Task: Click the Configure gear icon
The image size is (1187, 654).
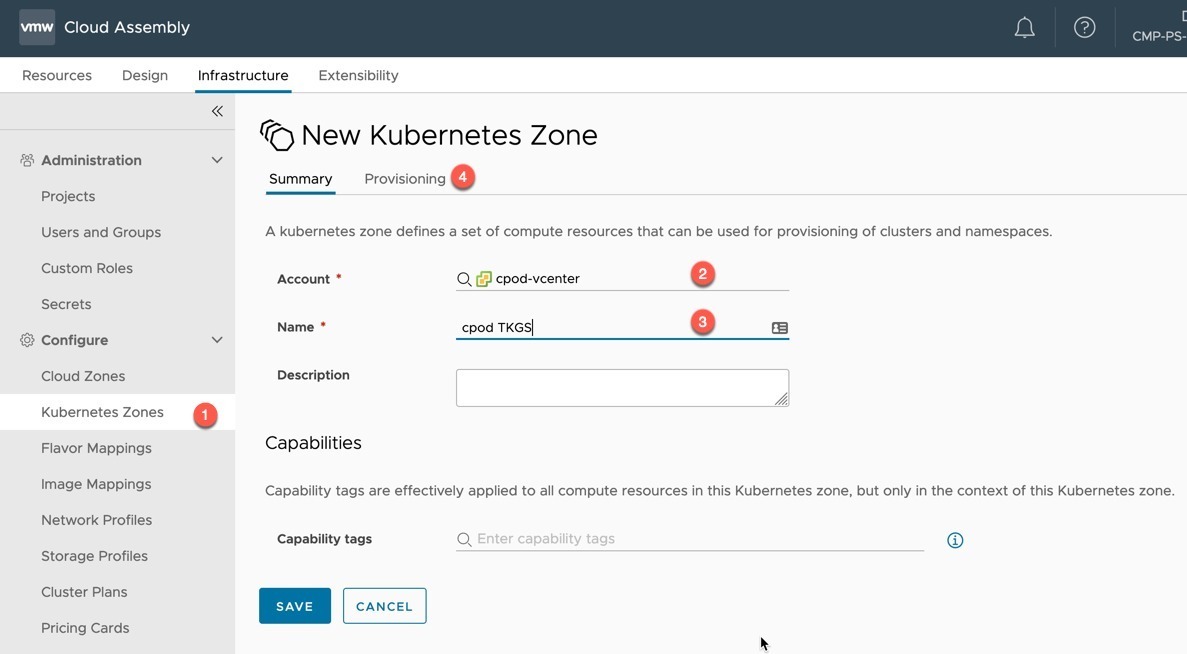Action: pyautogui.click(x=27, y=340)
